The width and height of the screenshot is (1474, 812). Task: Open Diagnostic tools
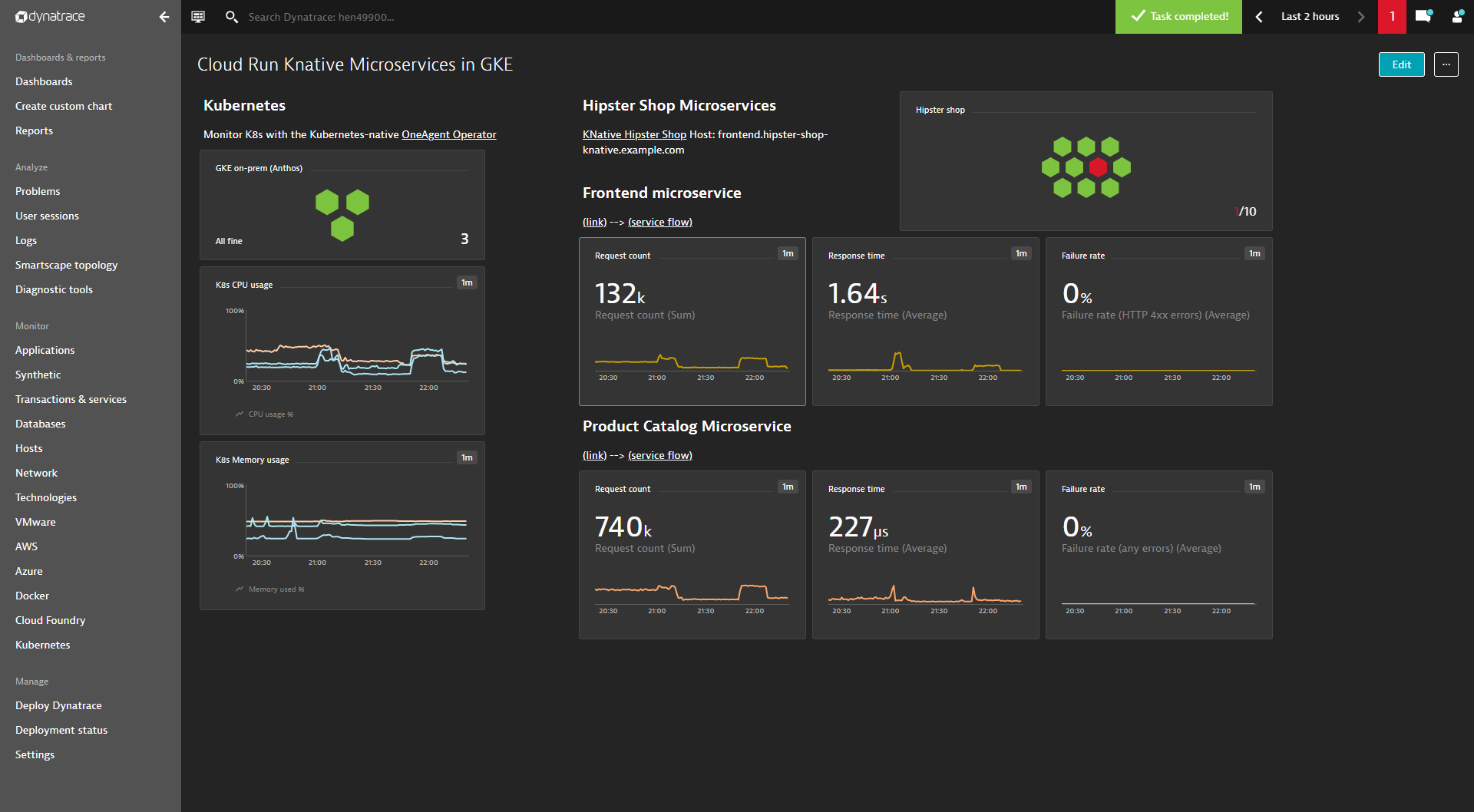(54, 289)
